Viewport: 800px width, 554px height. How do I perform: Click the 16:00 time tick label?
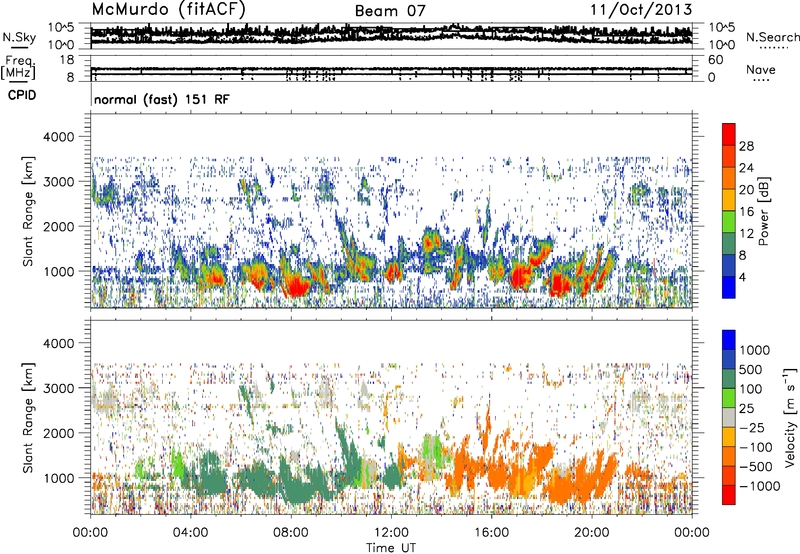click(491, 533)
